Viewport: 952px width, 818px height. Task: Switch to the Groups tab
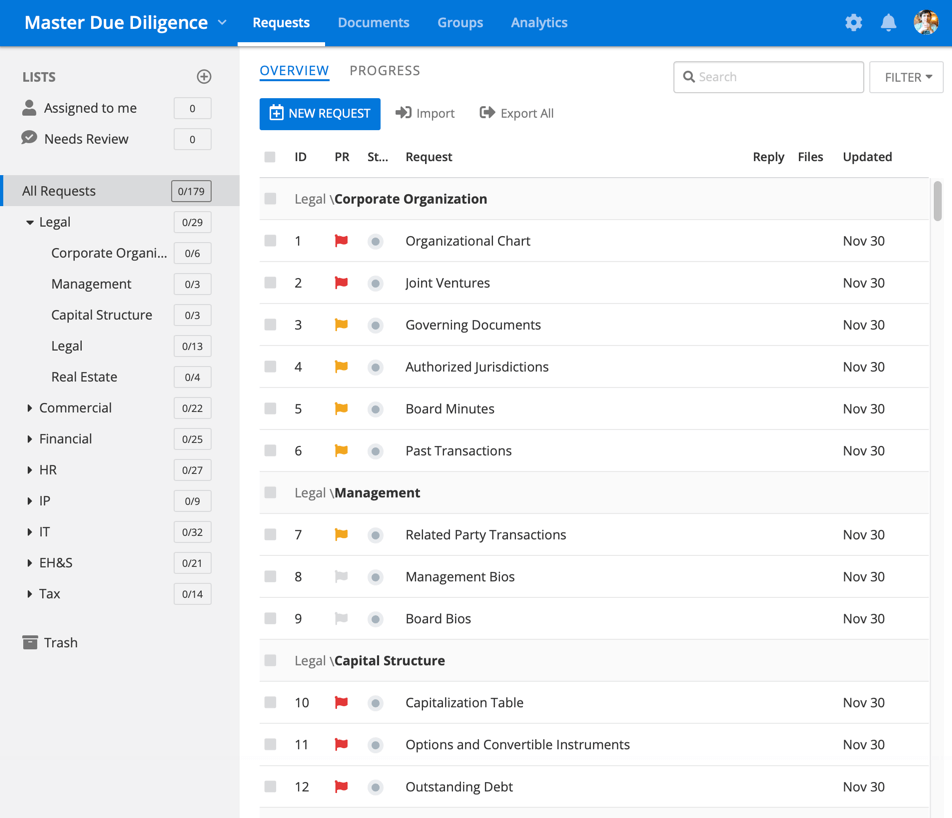click(460, 22)
